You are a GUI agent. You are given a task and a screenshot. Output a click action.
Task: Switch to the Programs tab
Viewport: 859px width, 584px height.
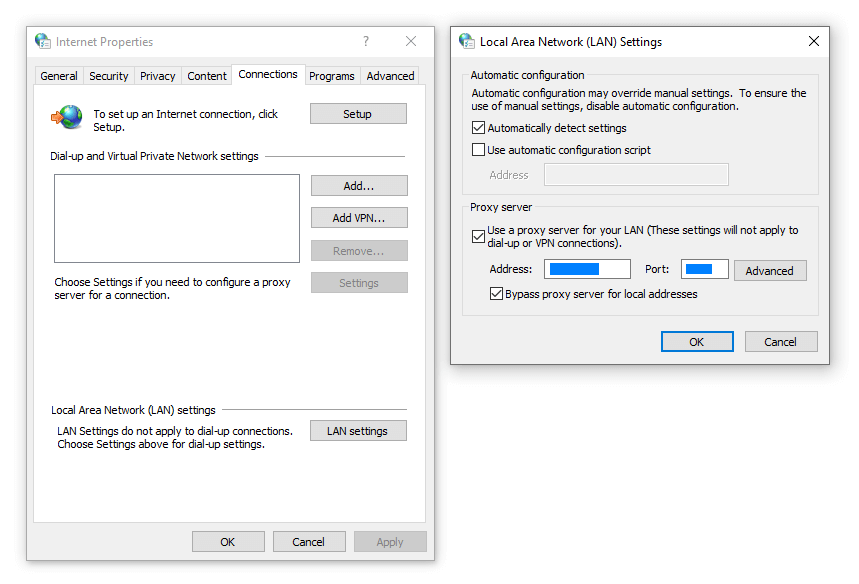[x=331, y=76]
